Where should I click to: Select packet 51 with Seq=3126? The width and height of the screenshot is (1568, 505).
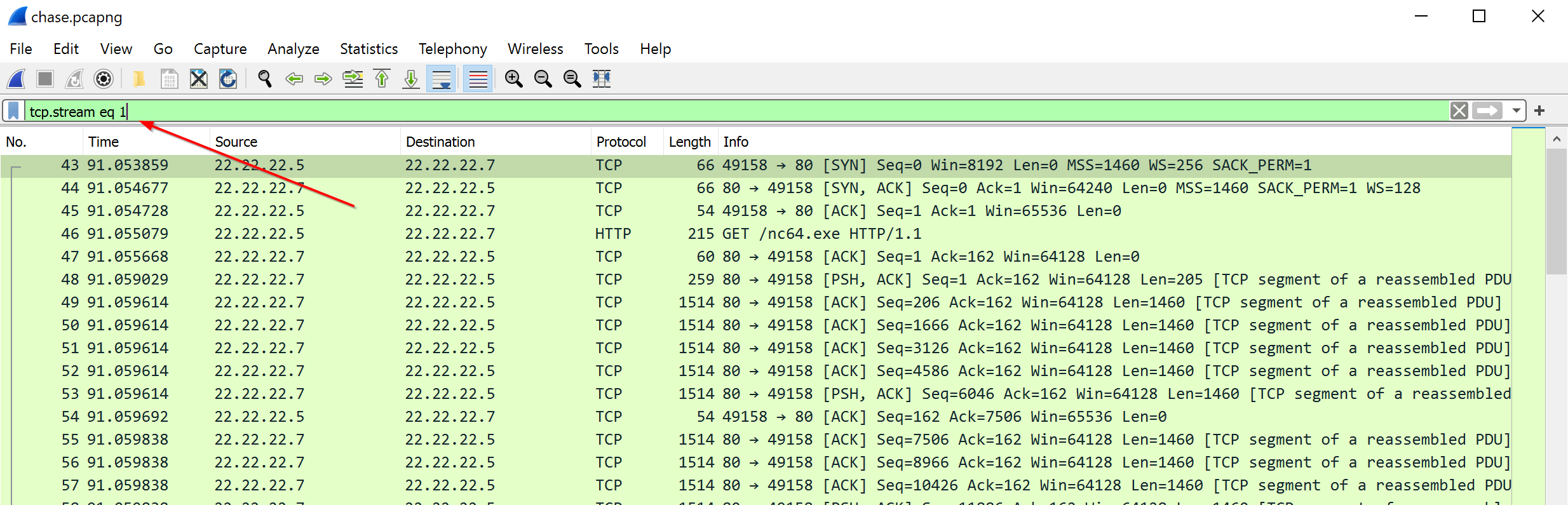756,348
